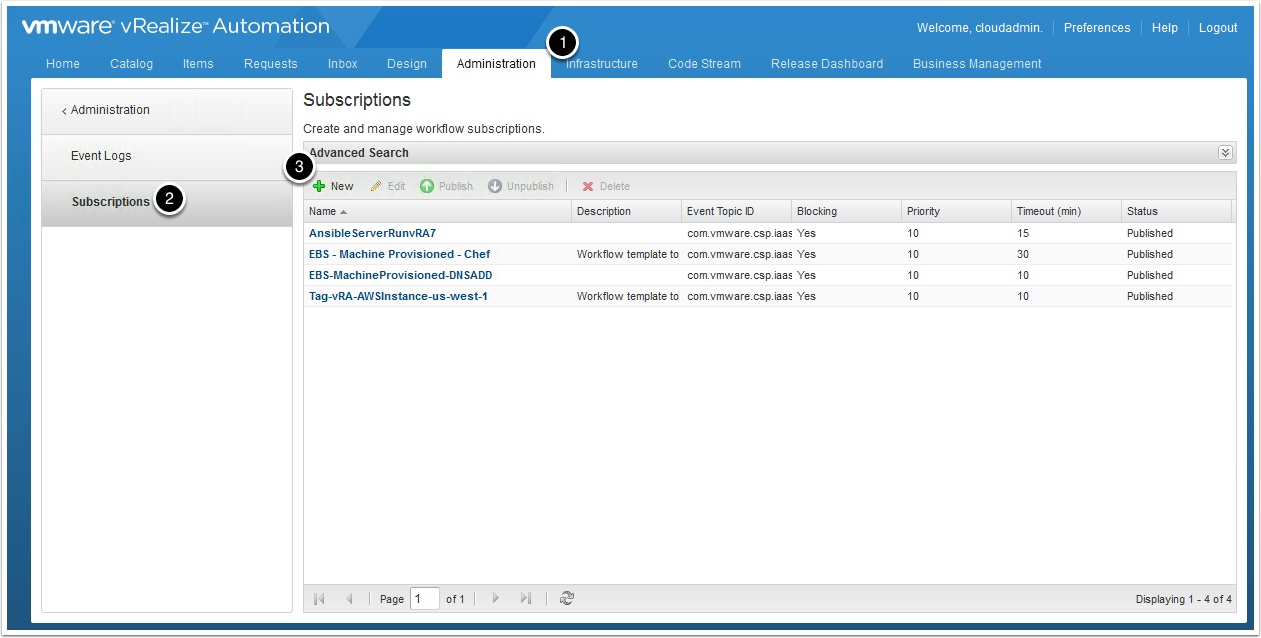This screenshot has height=638, width=1261.
Task: Open EBS-MachineProvisioned-DNSADD subscription
Action: click(x=400, y=275)
